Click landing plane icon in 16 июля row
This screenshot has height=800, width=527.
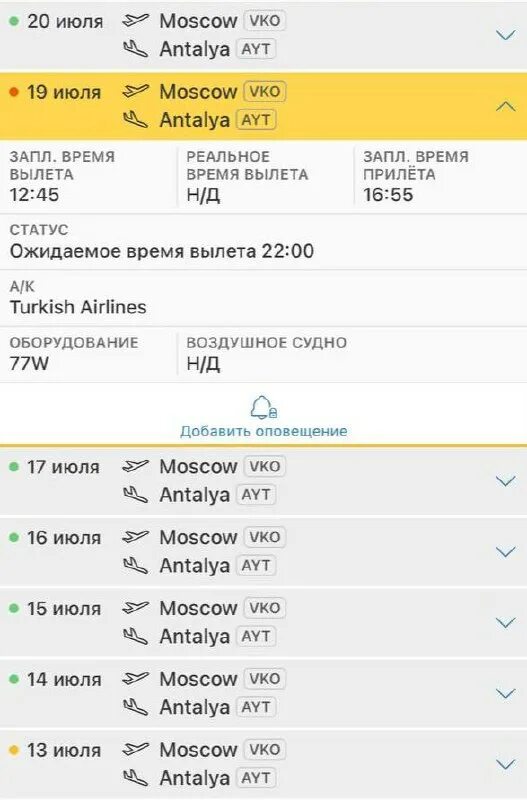[136, 565]
